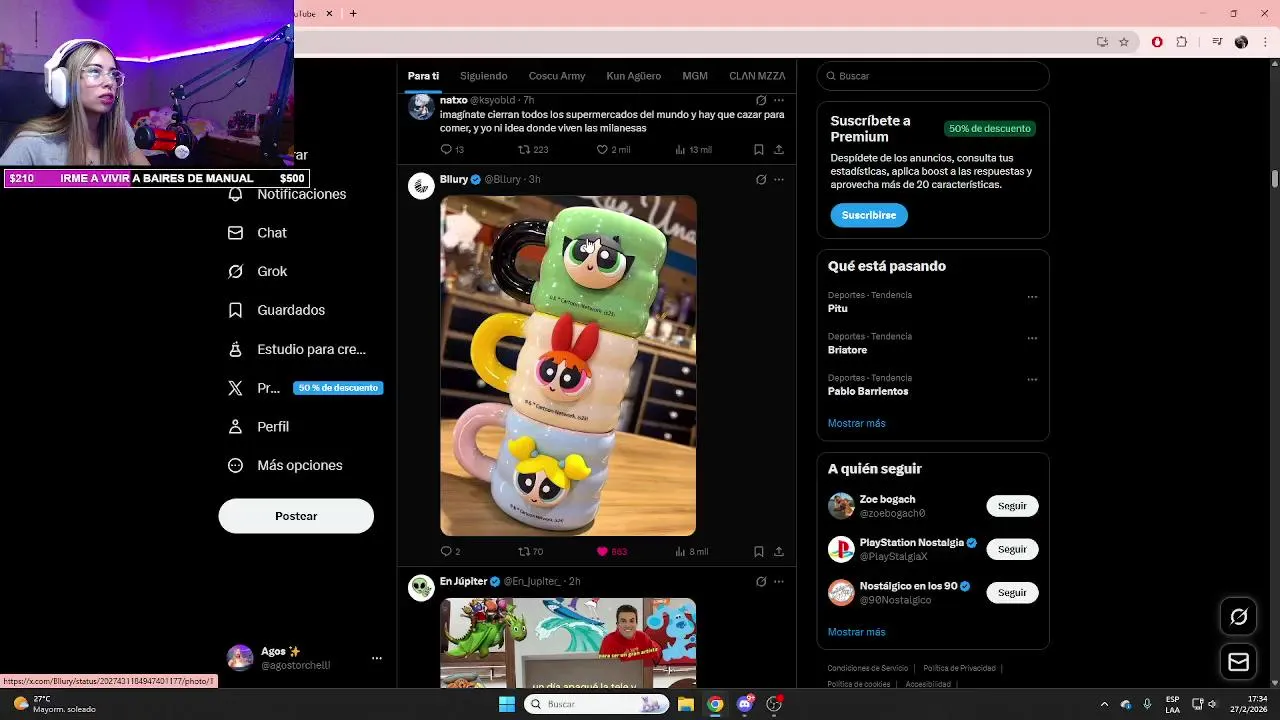
Task: Open account menu dots next to Agos
Action: 377,658
